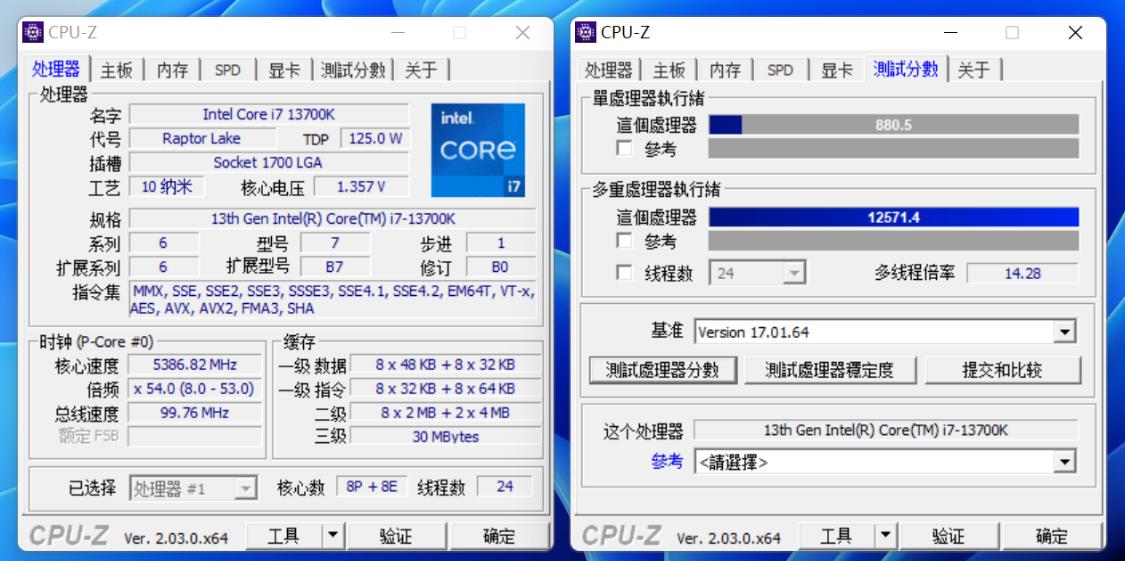This screenshot has width=1125, height=561.
Task: Click the 总线速度 value 99.76 MHz
Action: click(194, 412)
